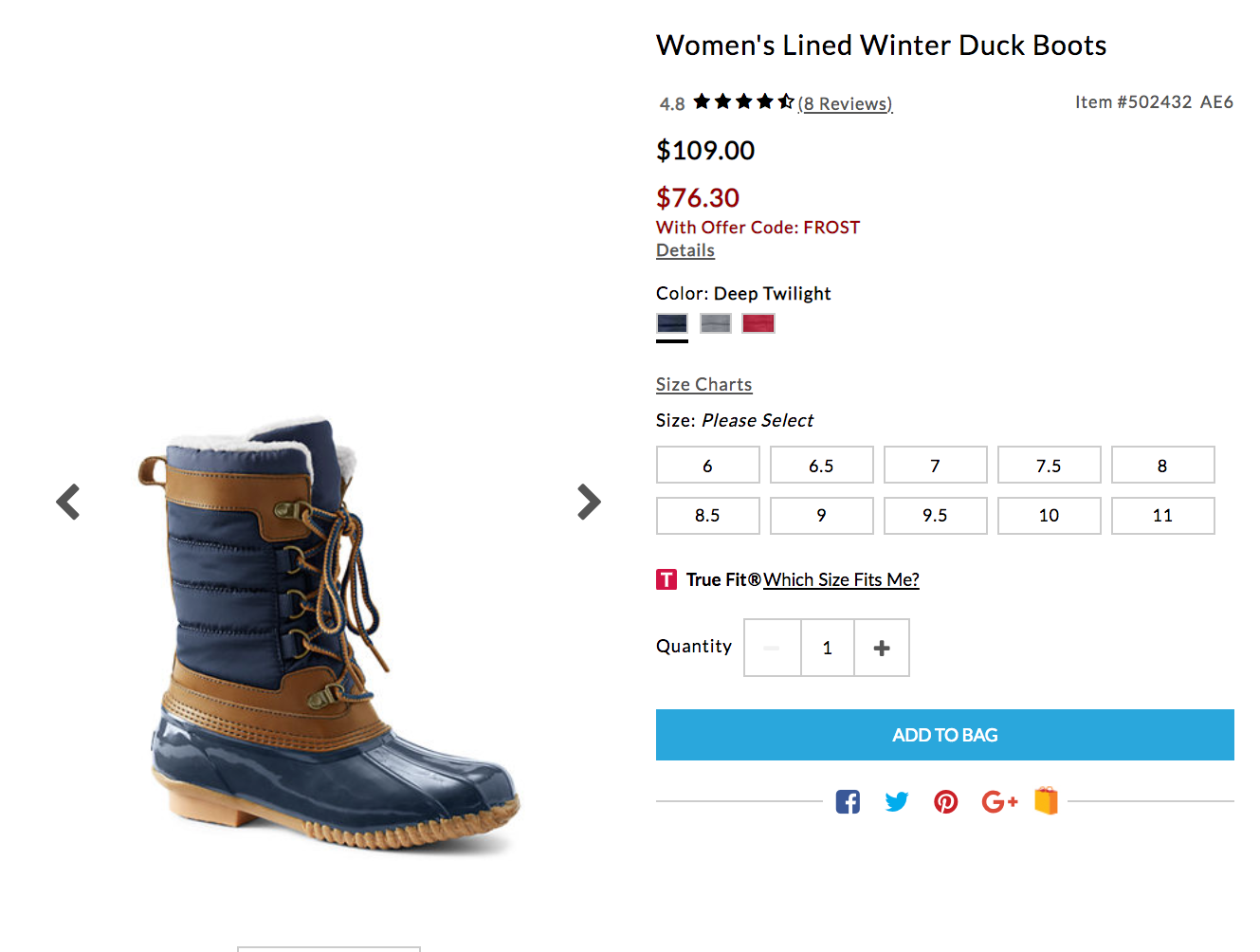
Task: Choose the gray color swatch
Action: [716, 323]
